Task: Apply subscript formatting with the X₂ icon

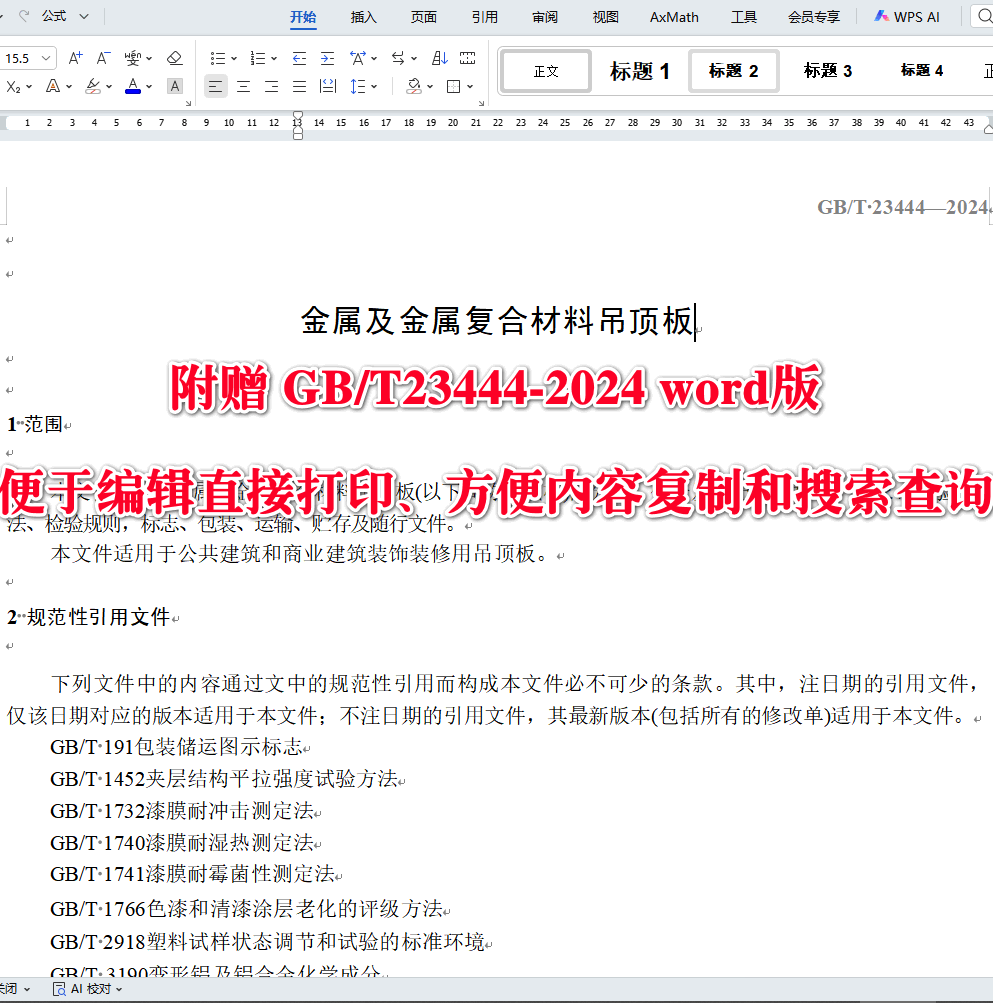Action: (13, 86)
